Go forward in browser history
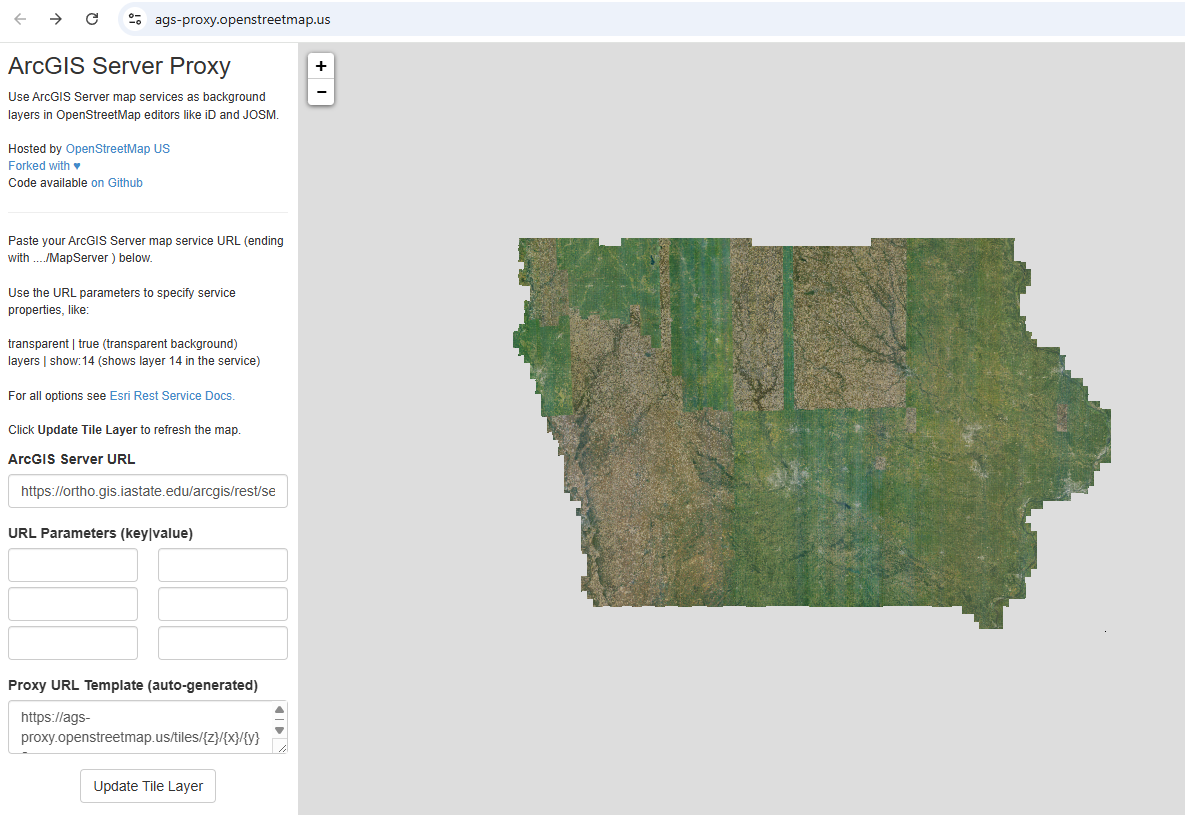The height and width of the screenshot is (815, 1185). (56, 19)
